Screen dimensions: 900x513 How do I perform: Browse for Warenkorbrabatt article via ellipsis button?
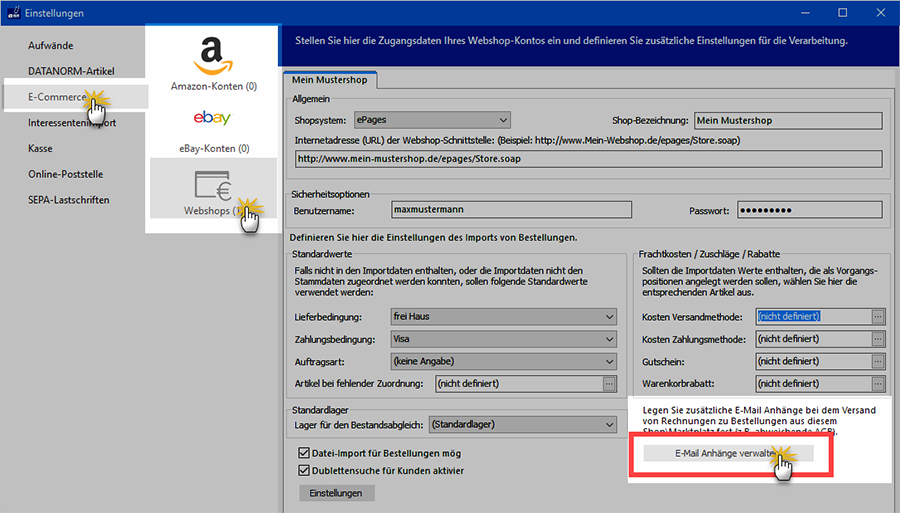pos(878,384)
